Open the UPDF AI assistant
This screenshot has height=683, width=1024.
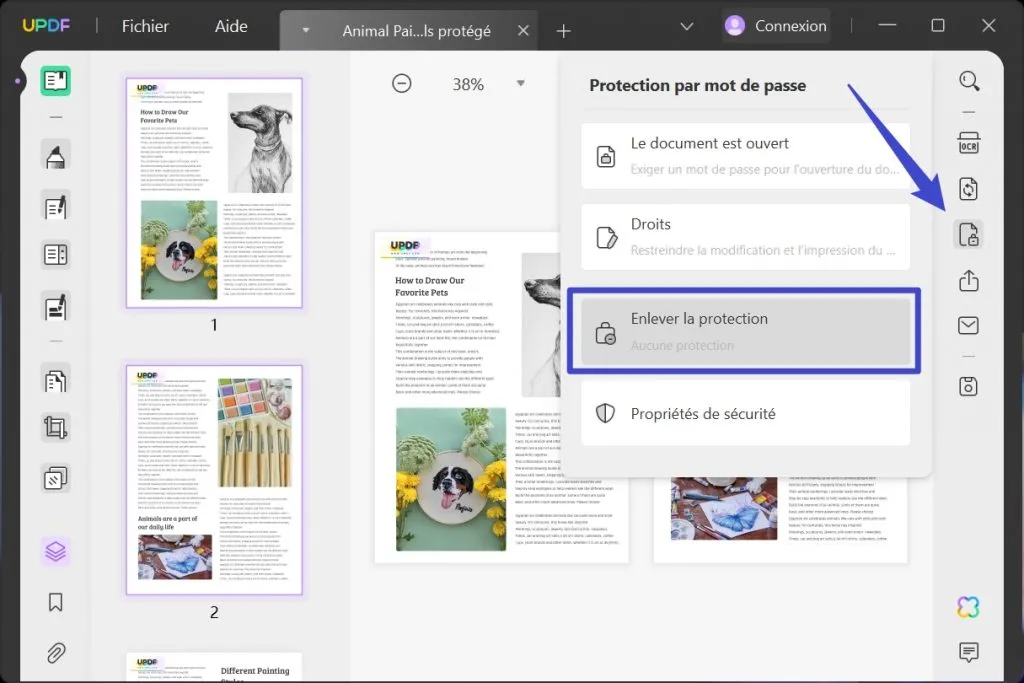point(967,607)
